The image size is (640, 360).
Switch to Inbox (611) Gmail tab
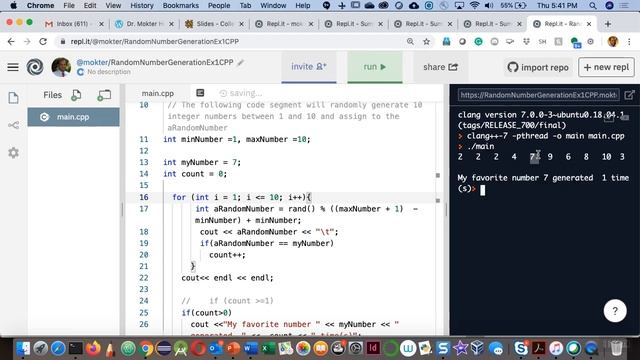[73, 24]
